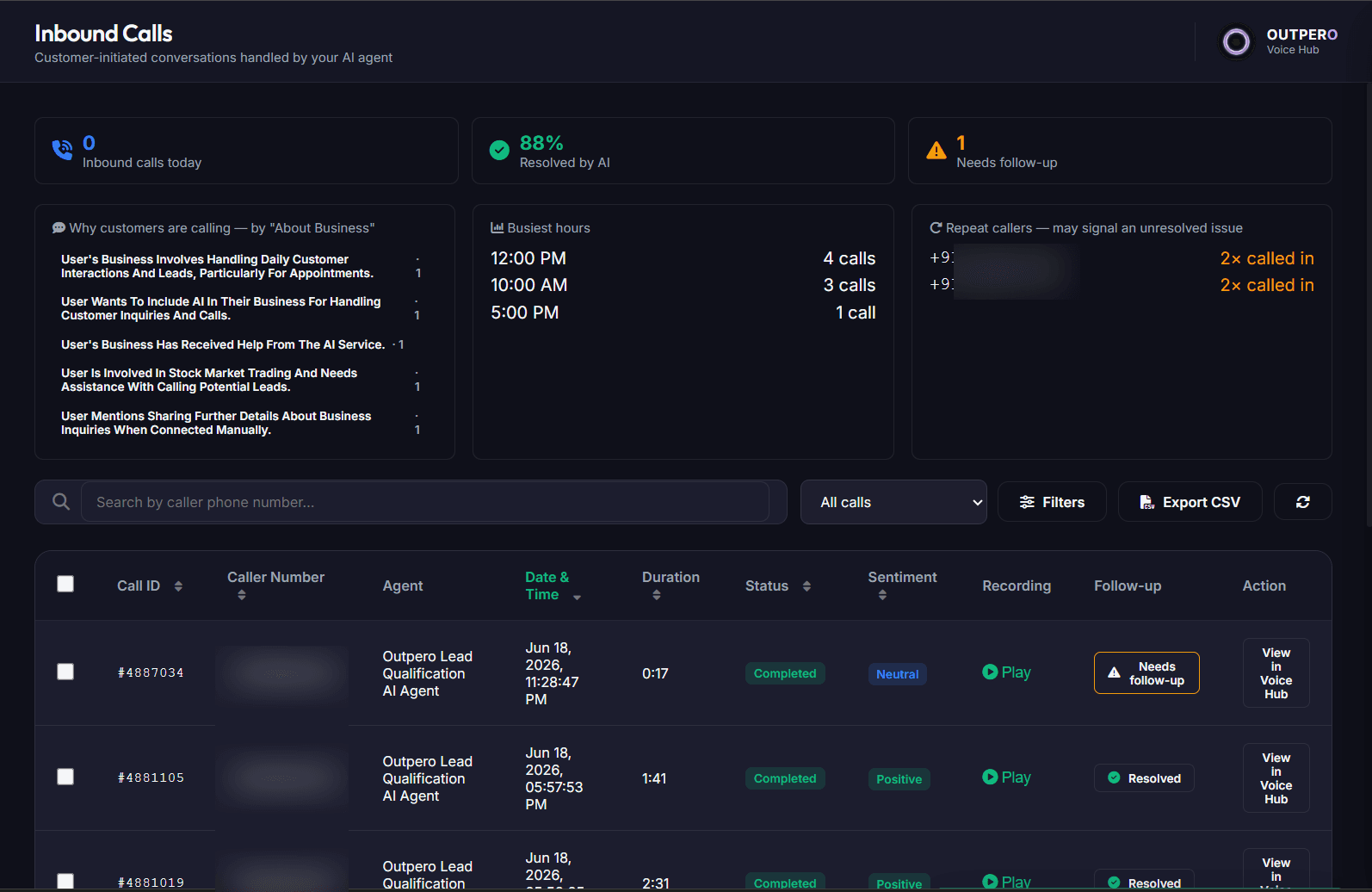The height and width of the screenshot is (892, 1372).
Task: Click the refresh button icon
Action: pos(1302,502)
